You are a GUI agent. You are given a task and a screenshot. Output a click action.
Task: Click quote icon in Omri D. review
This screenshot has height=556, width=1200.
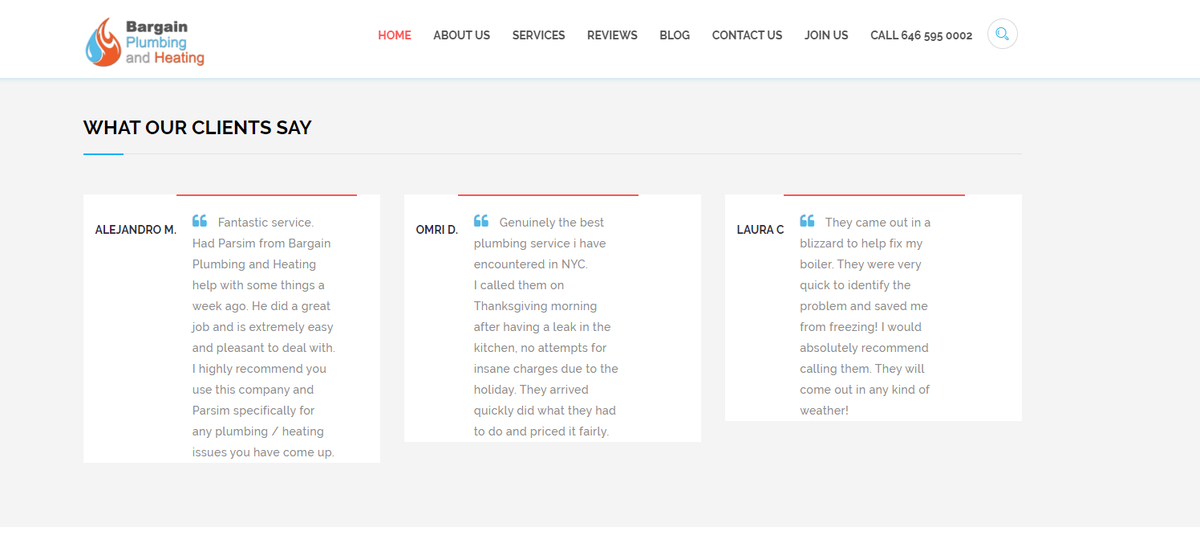[x=481, y=221]
